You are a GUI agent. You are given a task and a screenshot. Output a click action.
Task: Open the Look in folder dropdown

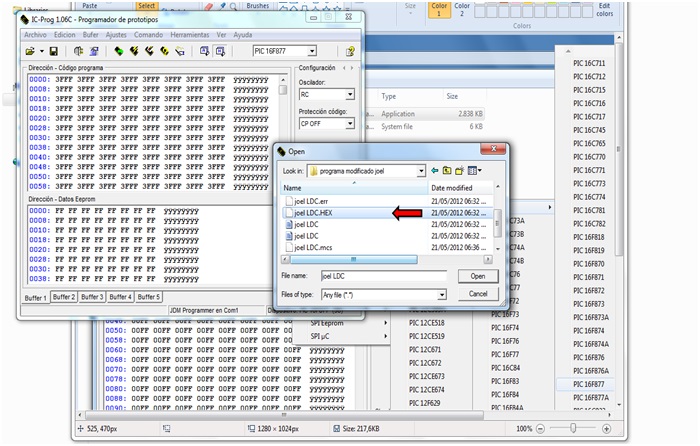[x=420, y=171]
